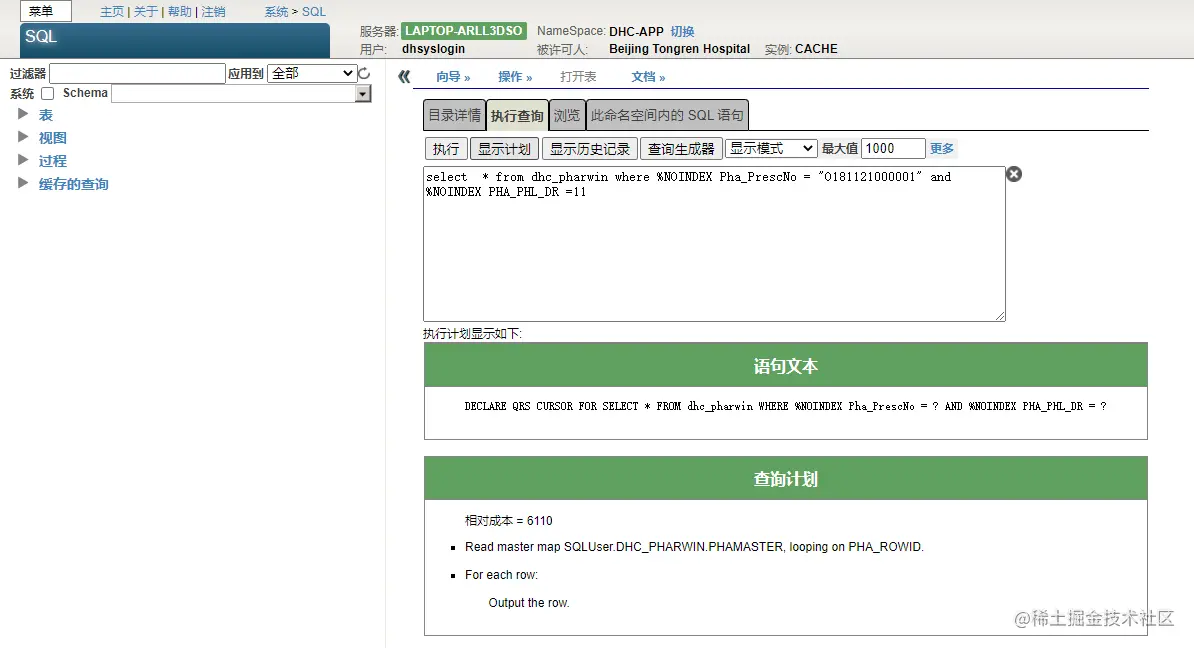
Task: Click the LAPTOP-ARLL3DSO server label
Action: point(464,30)
